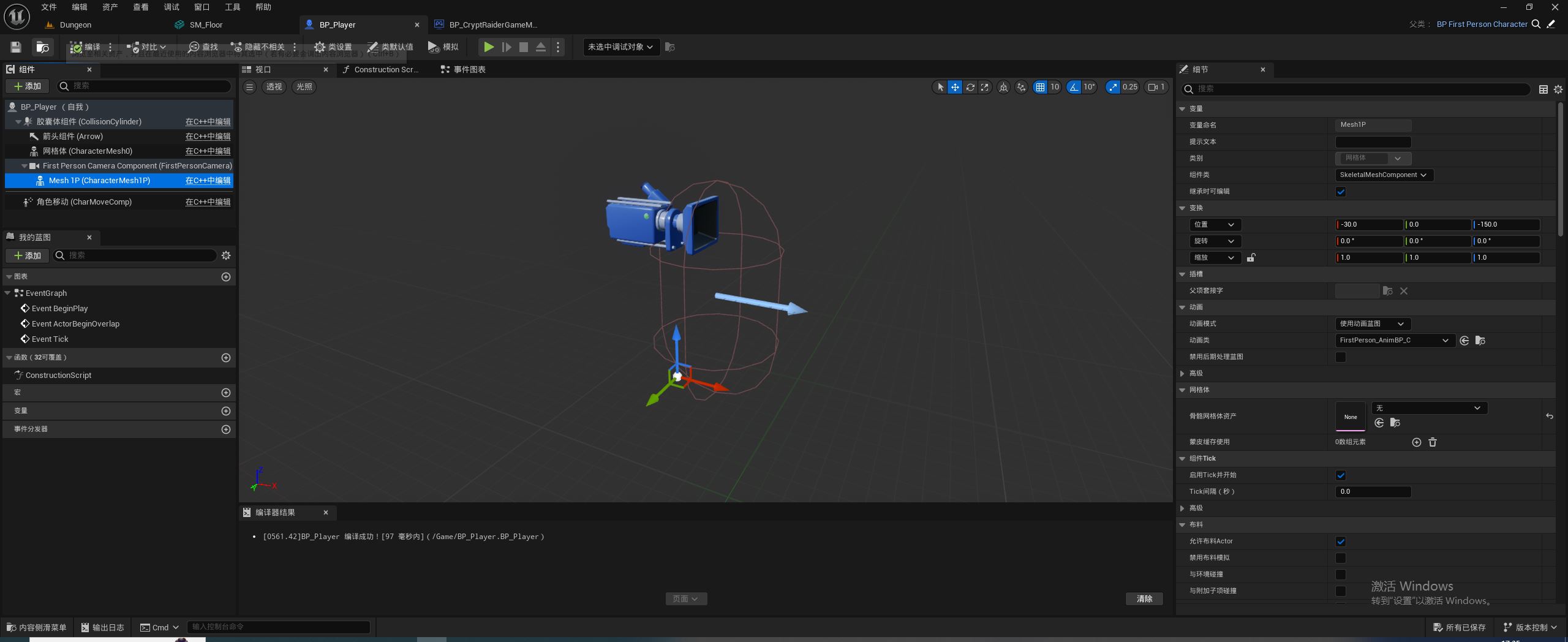This screenshot has height=642, width=1568.
Task: Clear the parent socket with the X icon
Action: click(1404, 291)
